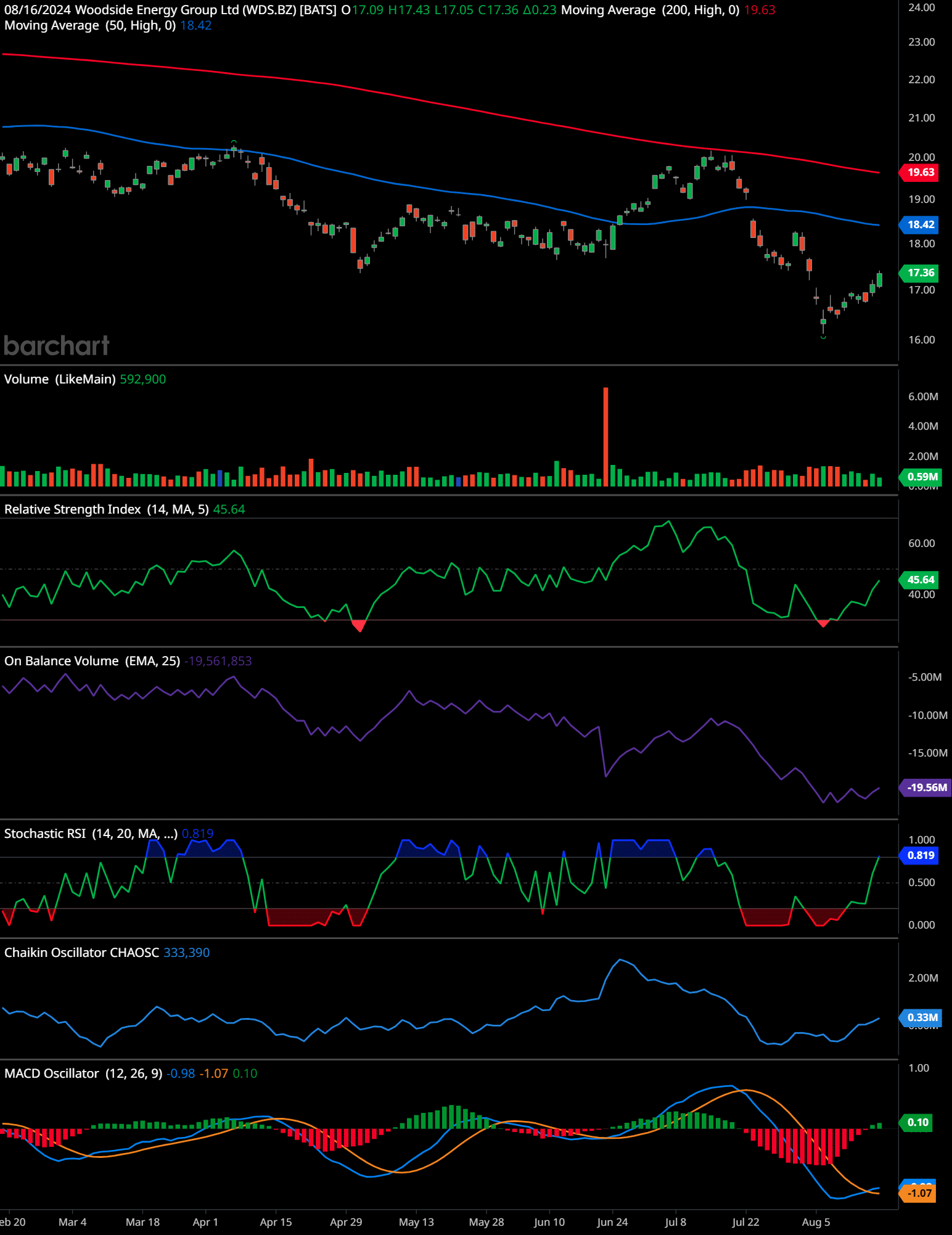The width and height of the screenshot is (952, 1235).
Task: Click the Volume (LikeMain) panel label
Action: pyautogui.click(x=60, y=379)
